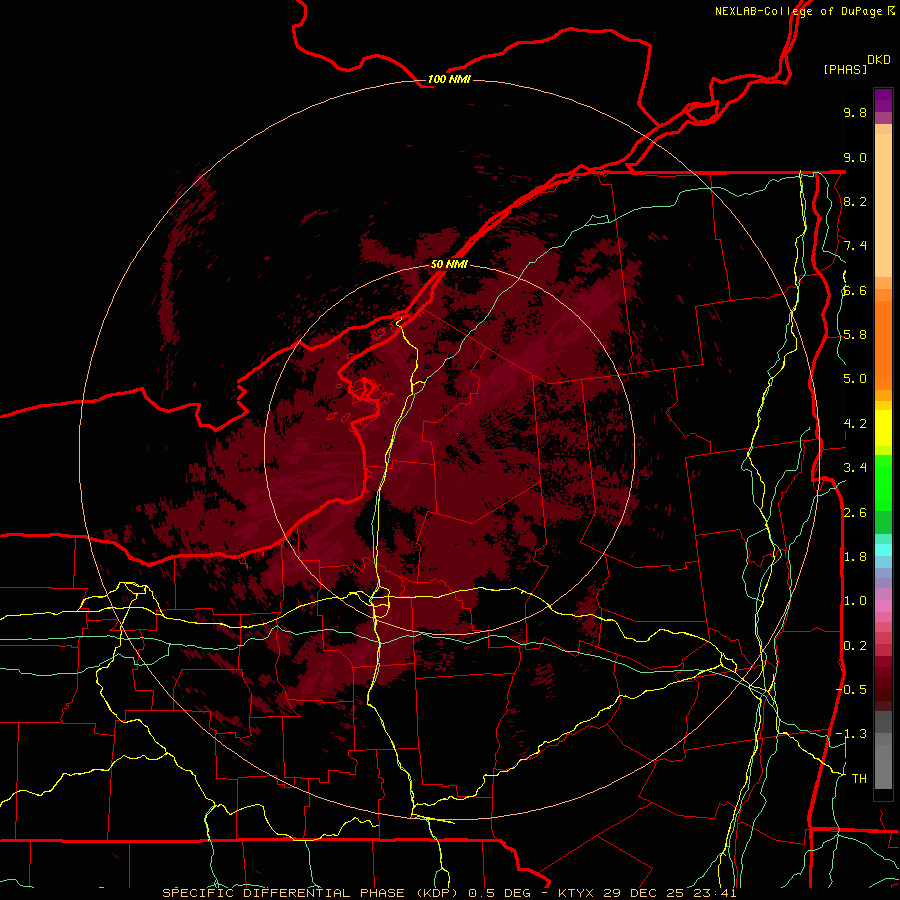Click the 29 DEC 25 date text
This screenshot has width=900, height=900.
point(643,893)
